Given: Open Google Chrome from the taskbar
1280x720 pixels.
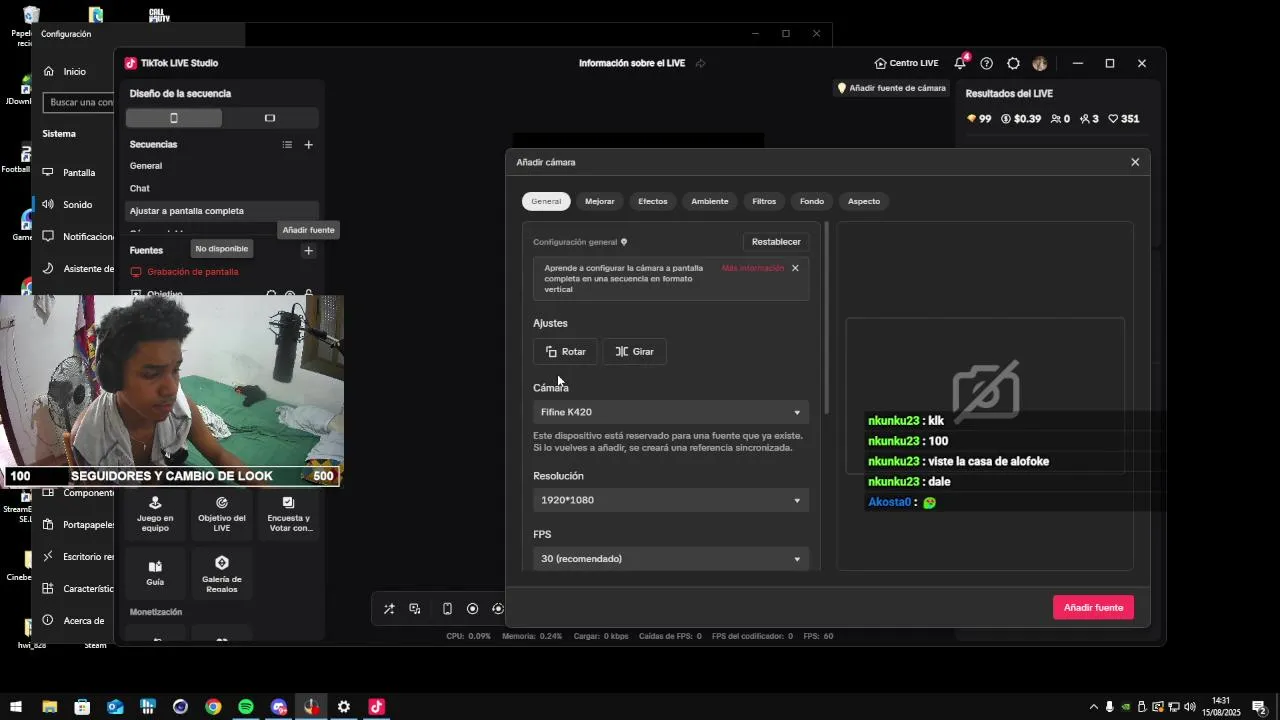Looking at the screenshot, I should pyautogui.click(x=213, y=707).
